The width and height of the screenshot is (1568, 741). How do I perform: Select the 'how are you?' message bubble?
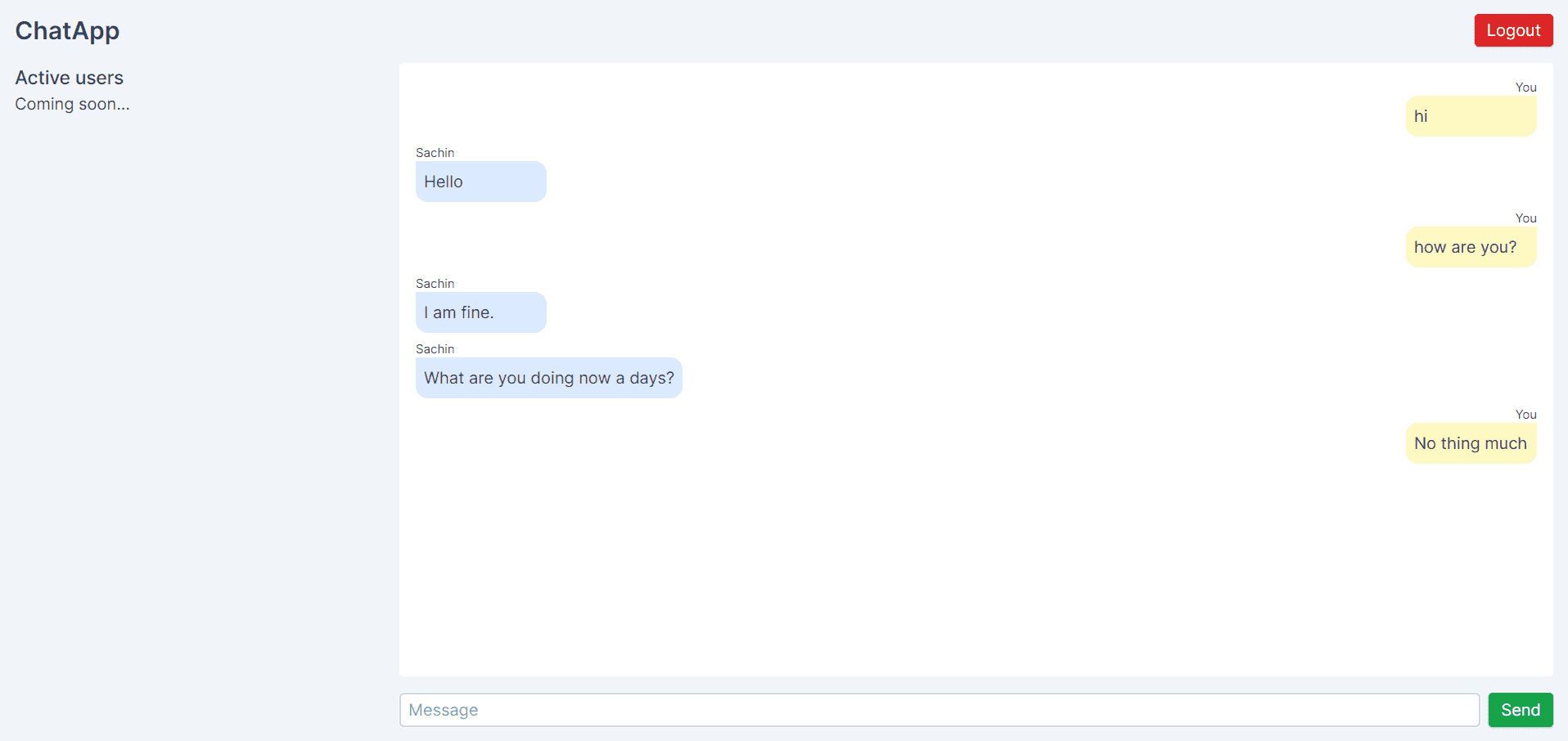1471,247
